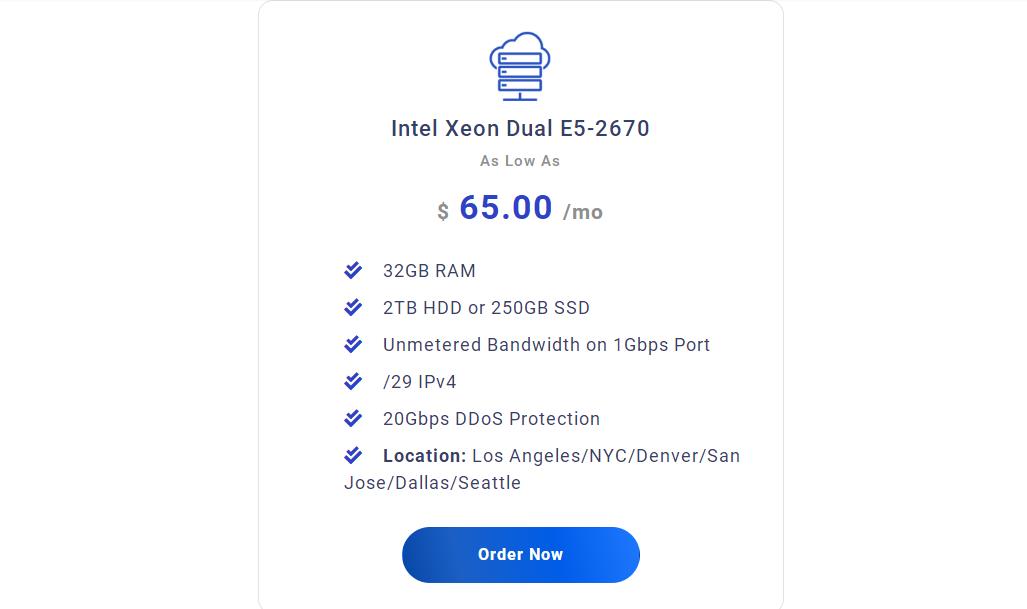Click the 20Gbps DDoS Protection text
This screenshot has width=1027, height=609.
click(x=491, y=419)
